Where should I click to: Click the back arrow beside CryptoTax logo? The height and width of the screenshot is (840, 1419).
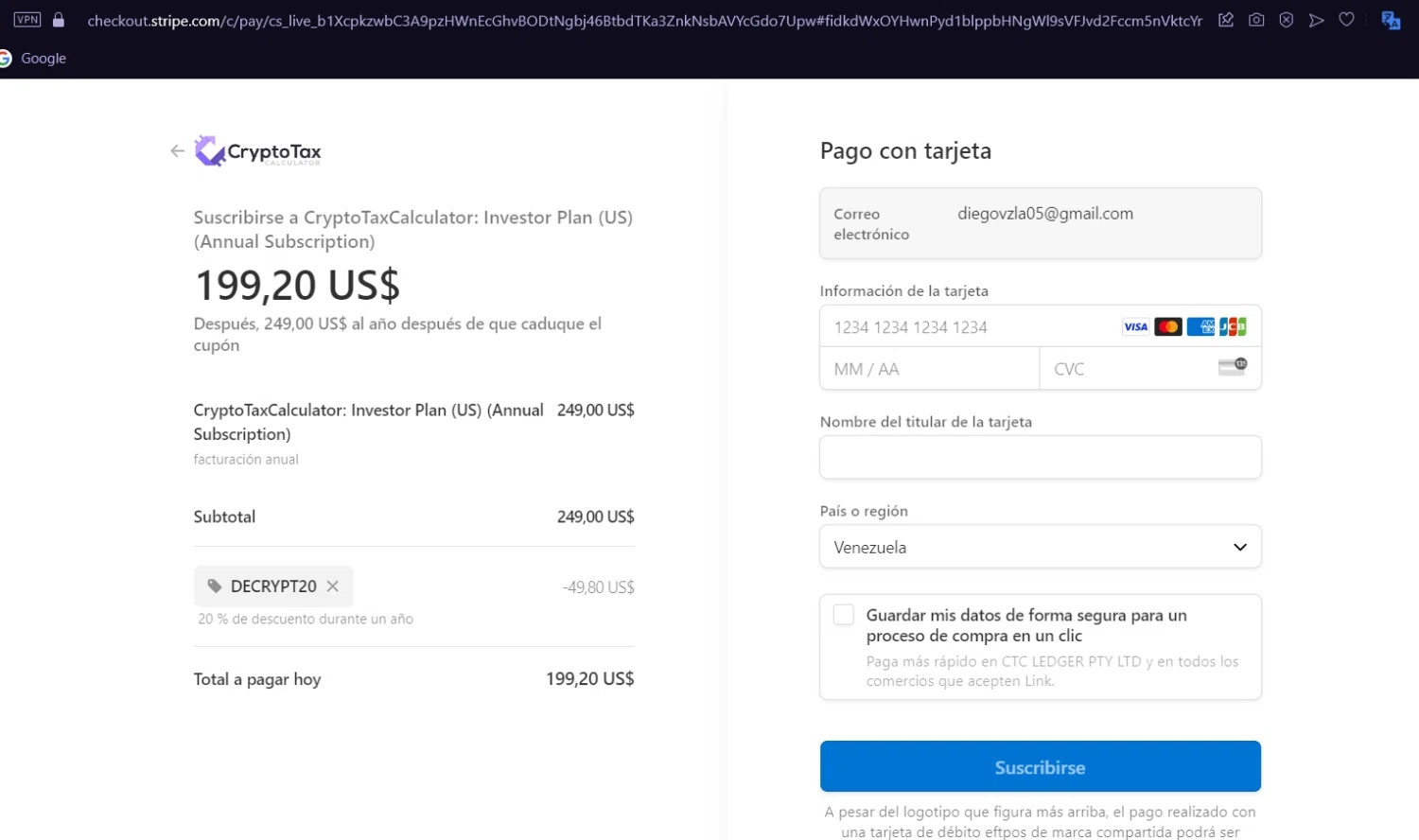click(x=177, y=151)
